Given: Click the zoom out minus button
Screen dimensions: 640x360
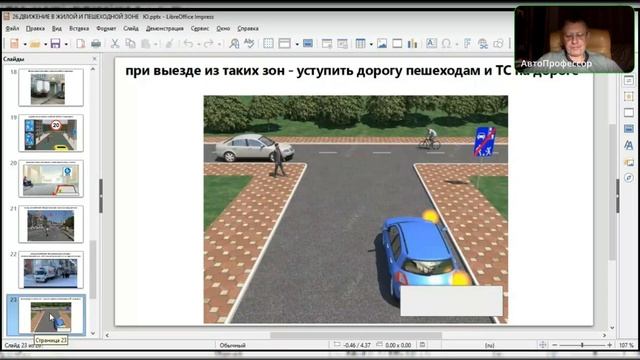Looking at the screenshot, I should pos(554,345).
